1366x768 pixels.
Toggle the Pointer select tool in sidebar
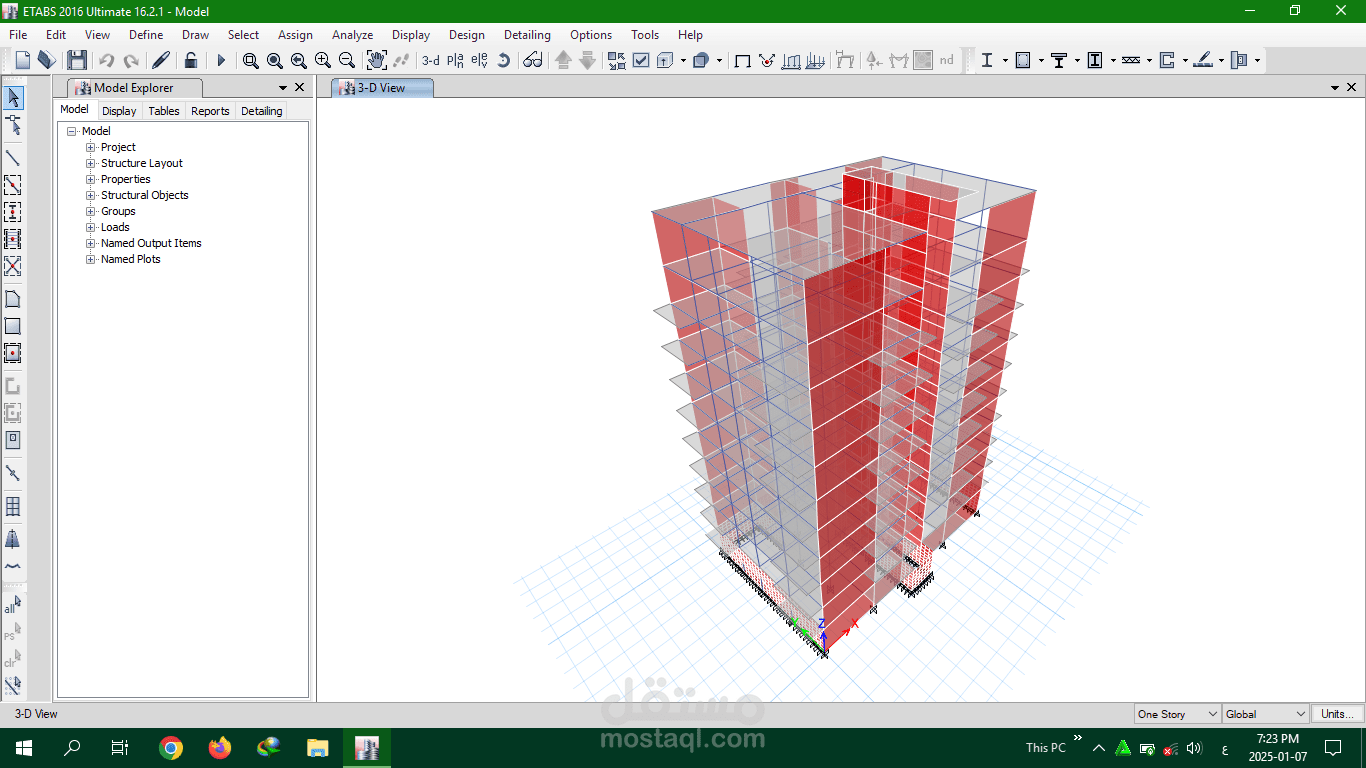coord(13,97)
